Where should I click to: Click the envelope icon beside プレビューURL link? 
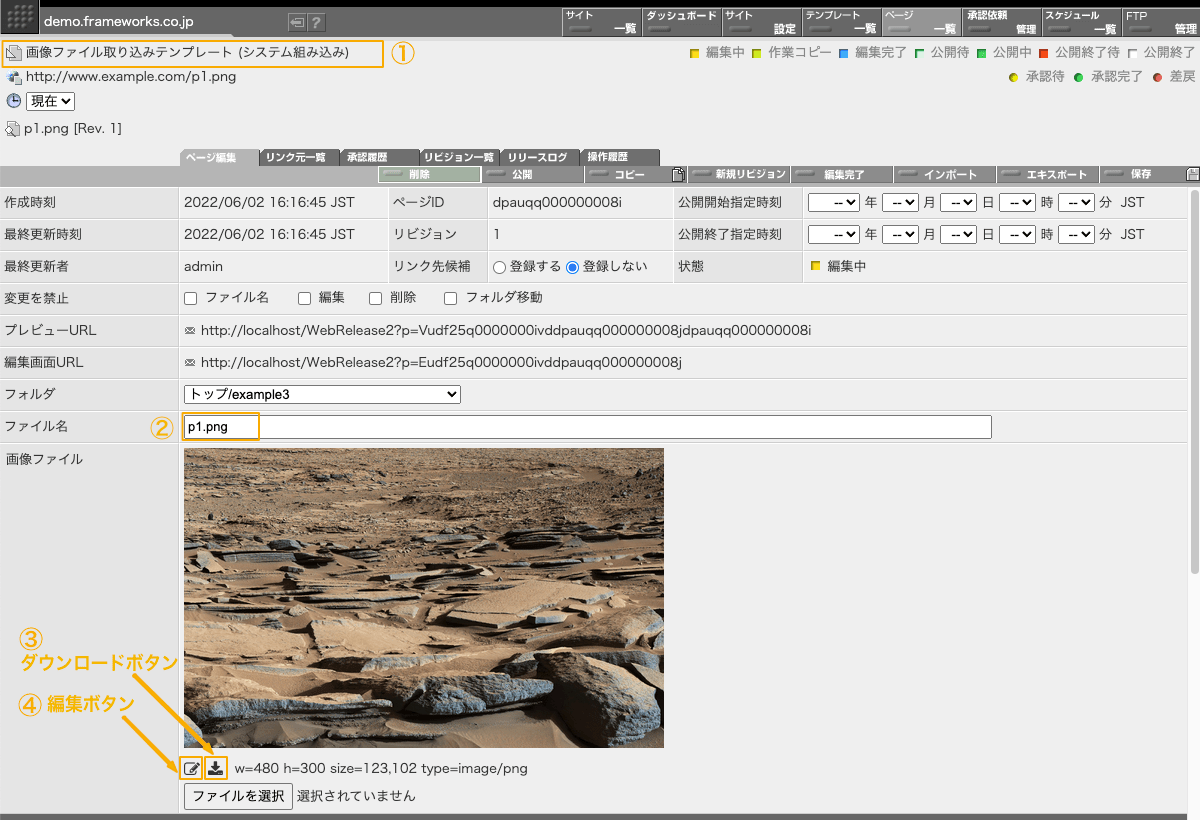[190, 330]
